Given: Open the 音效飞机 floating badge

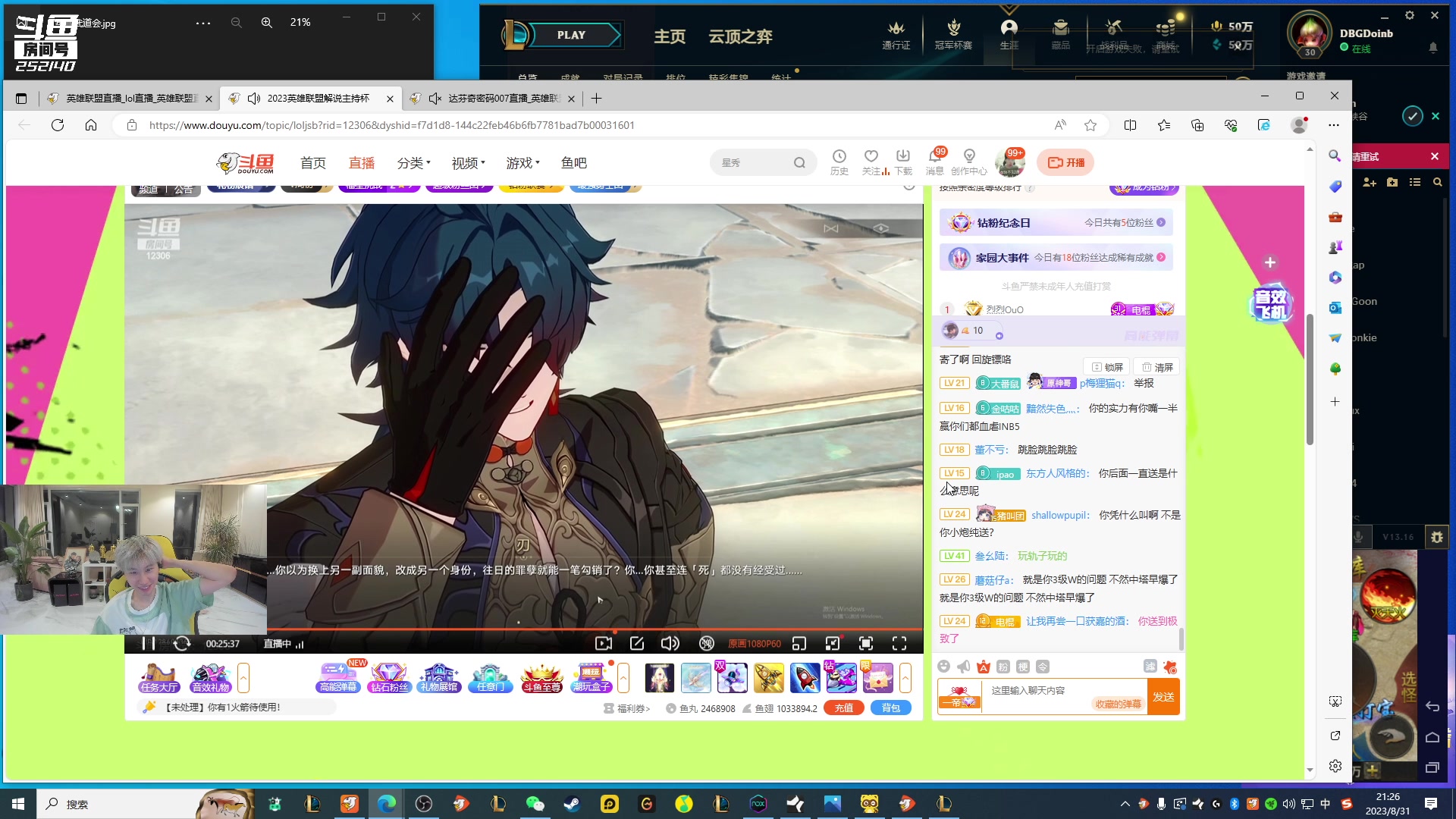Looking at the screenshot, I should [x=1271, y=304].
